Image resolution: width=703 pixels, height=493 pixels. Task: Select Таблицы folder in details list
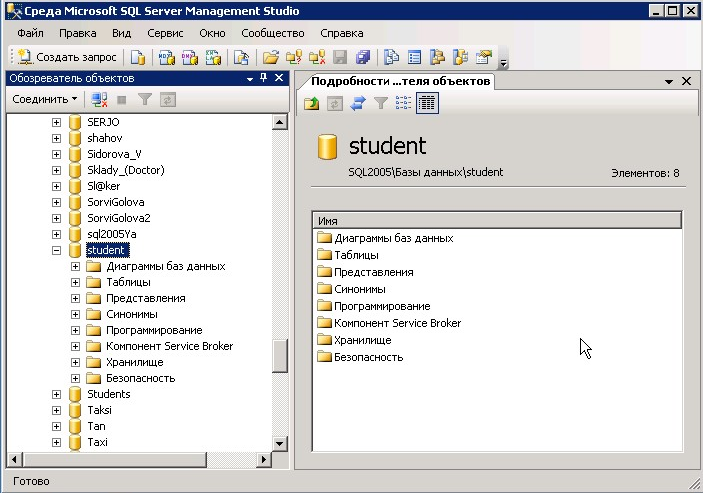356,255
